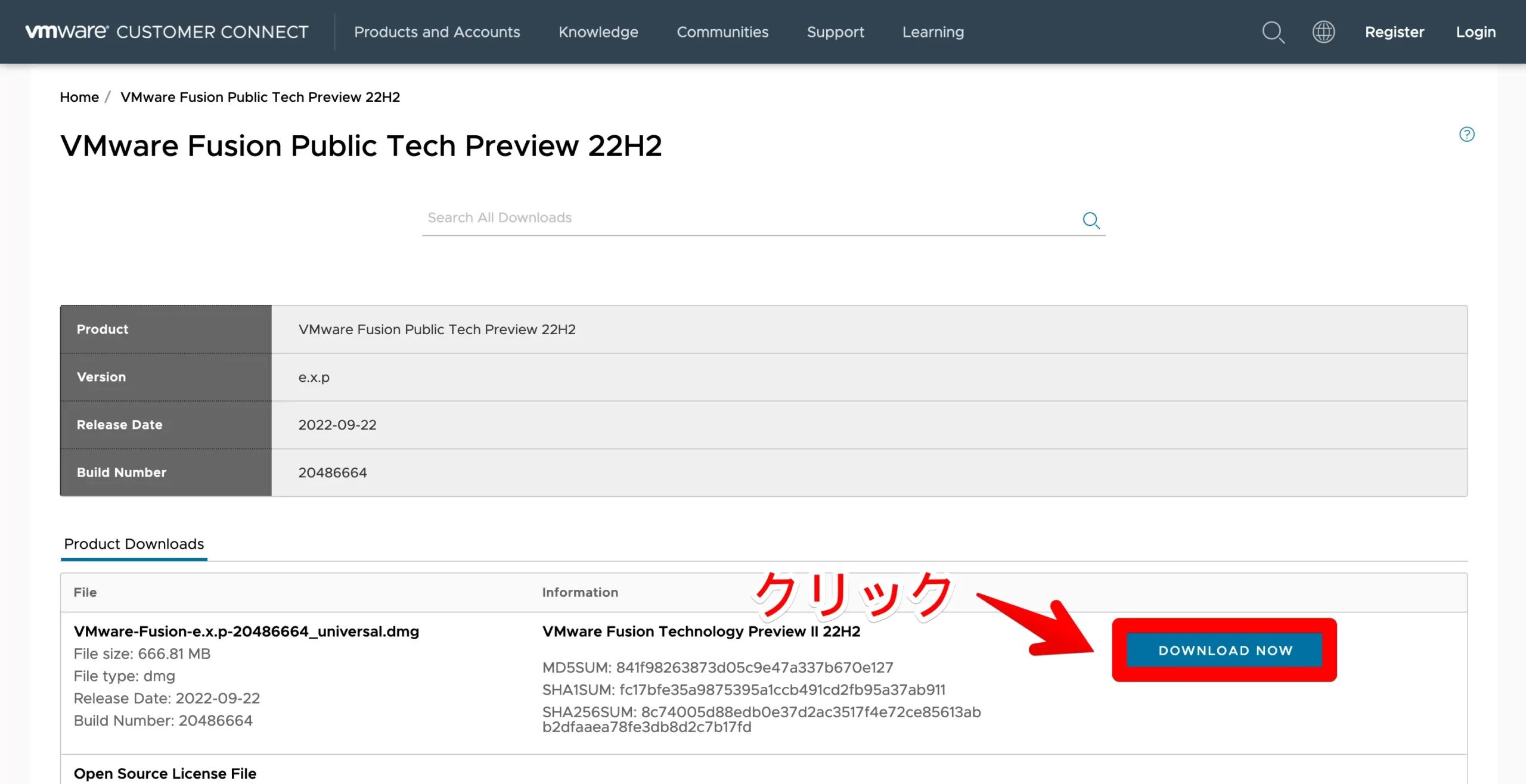Click the Open Source License File heading
This screenshot has width=1526, height=784.
click(x=165, y=773)
